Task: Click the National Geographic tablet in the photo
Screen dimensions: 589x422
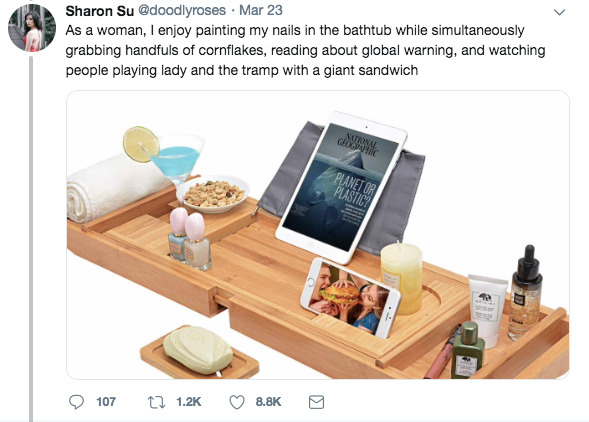Action: pyautogui.click(x=341, y=187)
